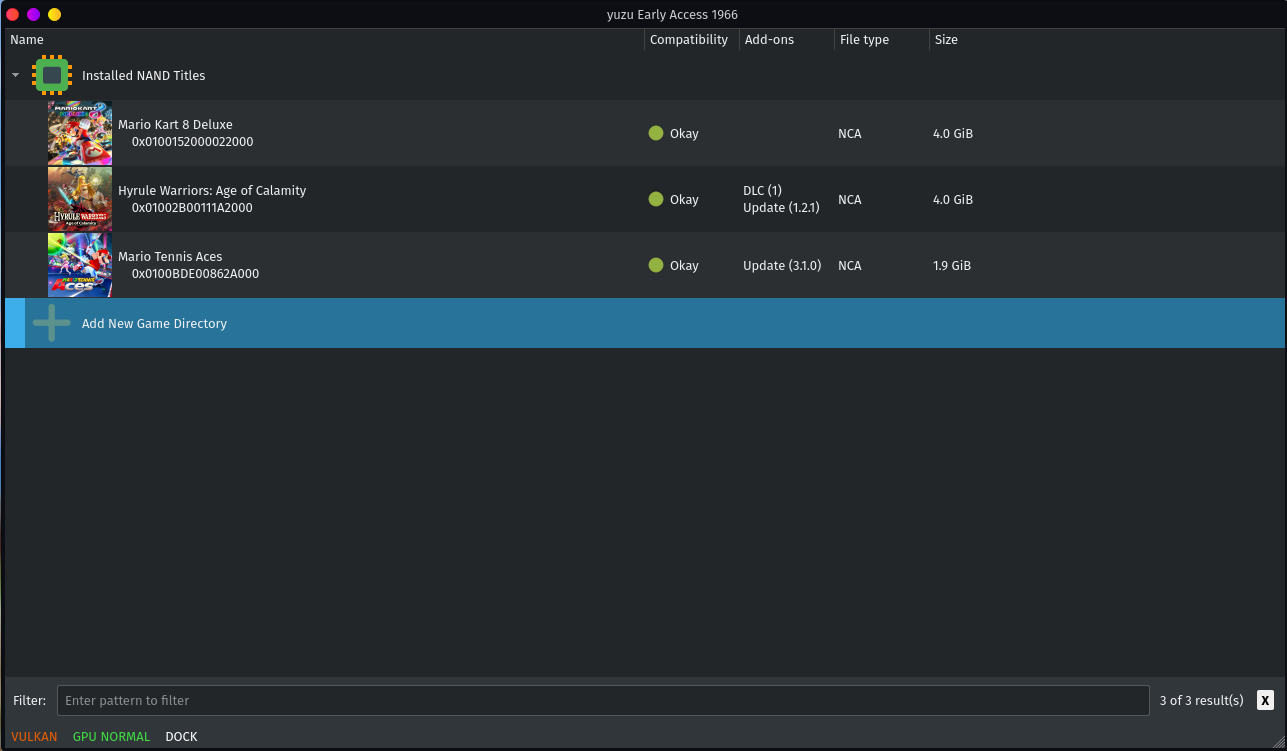Select the Mario Tennis Aces cover thumbnail

tap(80, 265)
